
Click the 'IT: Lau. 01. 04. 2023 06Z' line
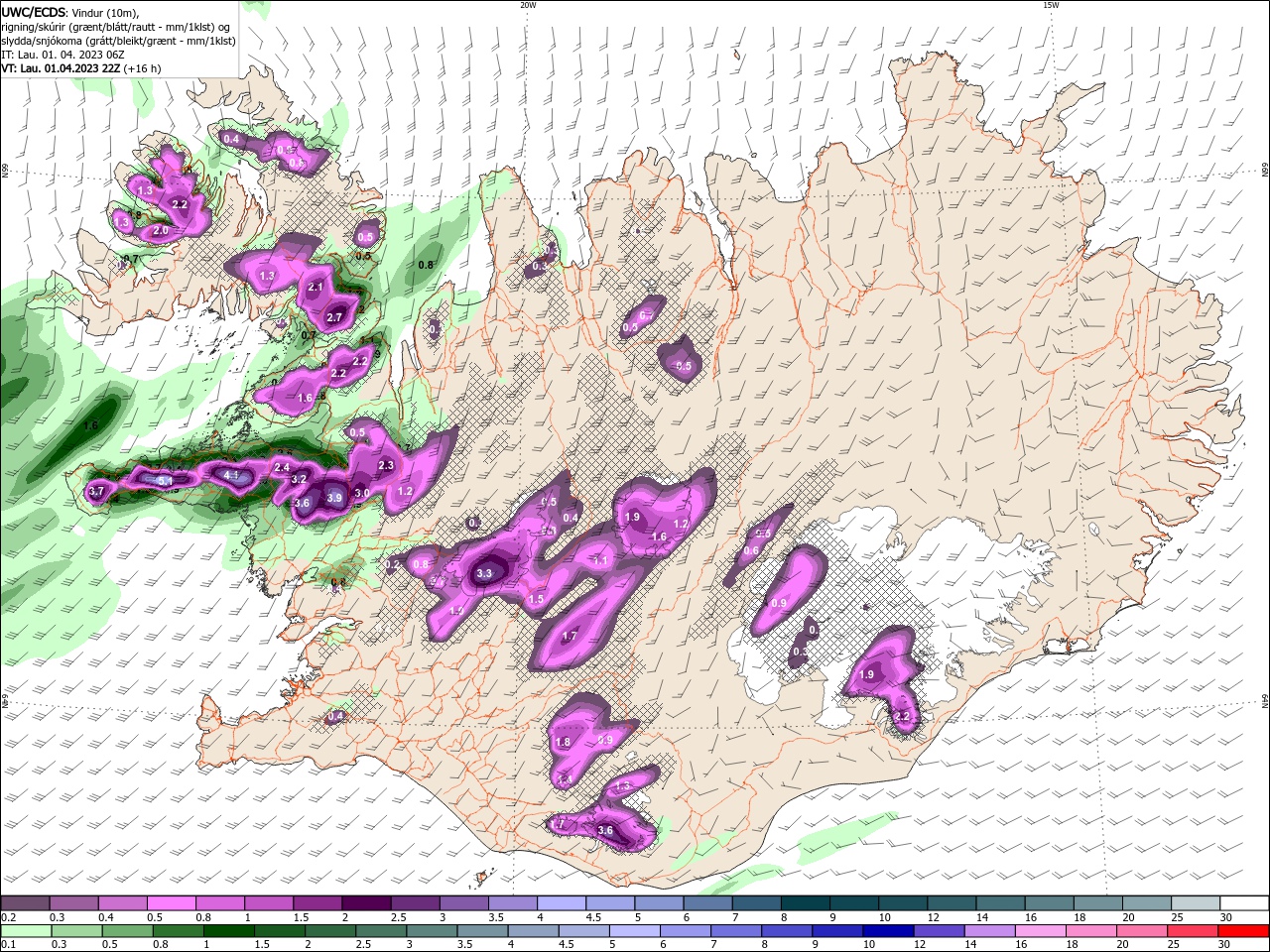[x=63, y=55]
